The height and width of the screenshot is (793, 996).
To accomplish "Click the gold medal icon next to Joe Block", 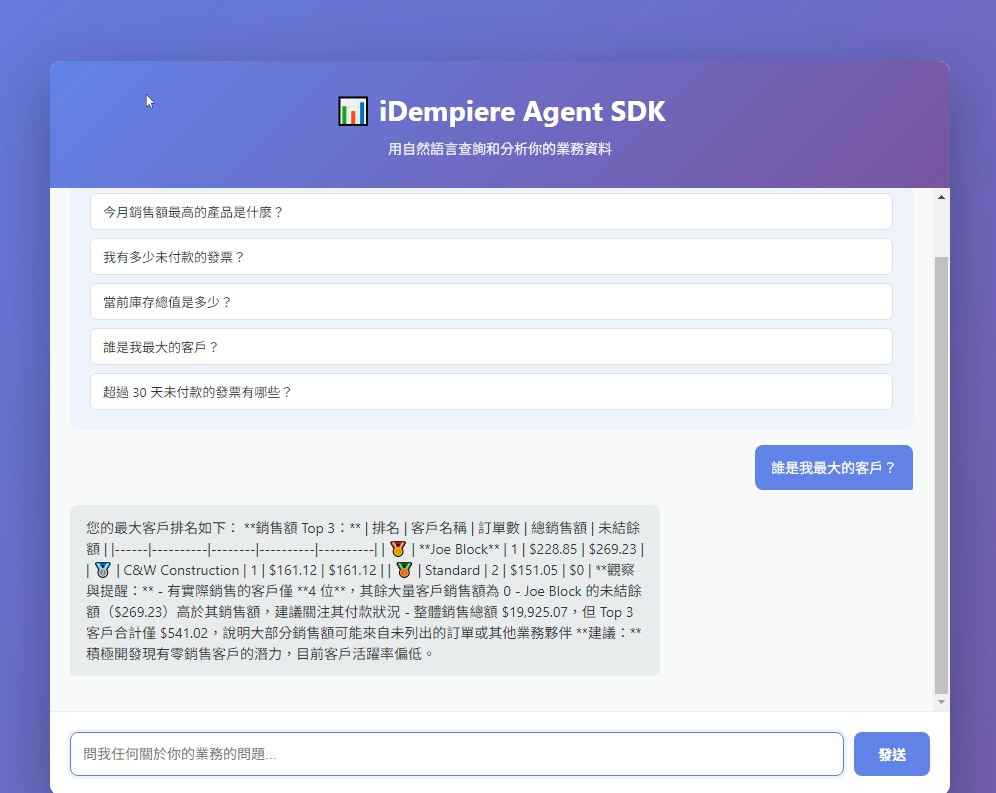I will pos(396,549).
